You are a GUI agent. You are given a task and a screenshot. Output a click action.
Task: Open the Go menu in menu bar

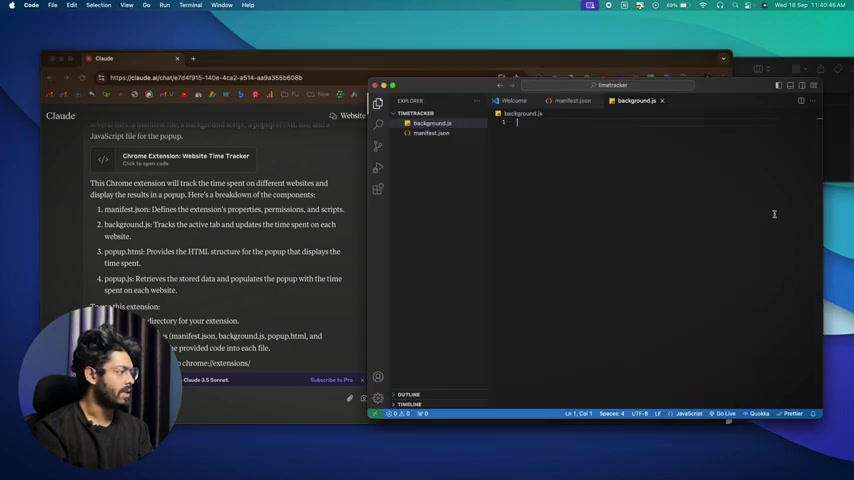pos(147,5)
